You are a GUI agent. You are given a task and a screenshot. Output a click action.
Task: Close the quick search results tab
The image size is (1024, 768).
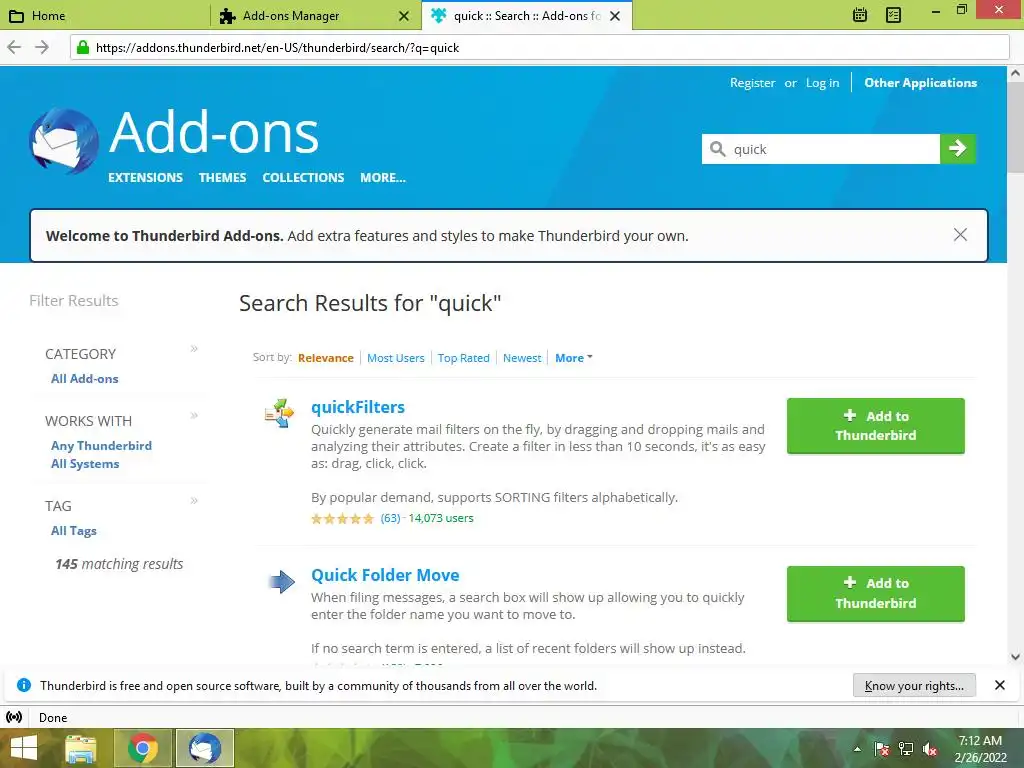click(615, 16)
